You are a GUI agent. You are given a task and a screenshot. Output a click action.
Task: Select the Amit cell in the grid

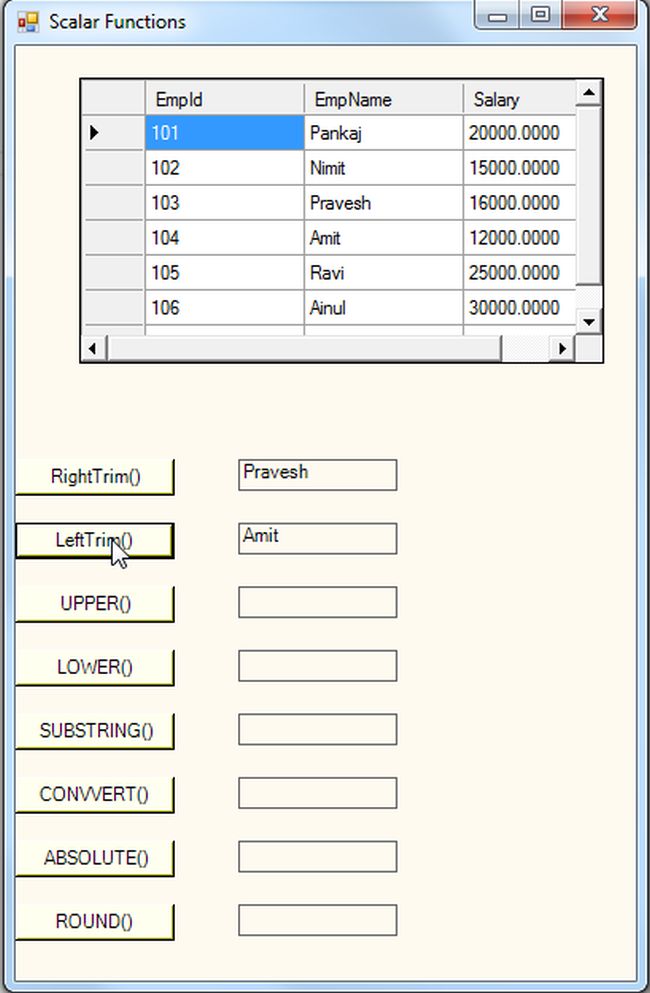pos(384,237)
